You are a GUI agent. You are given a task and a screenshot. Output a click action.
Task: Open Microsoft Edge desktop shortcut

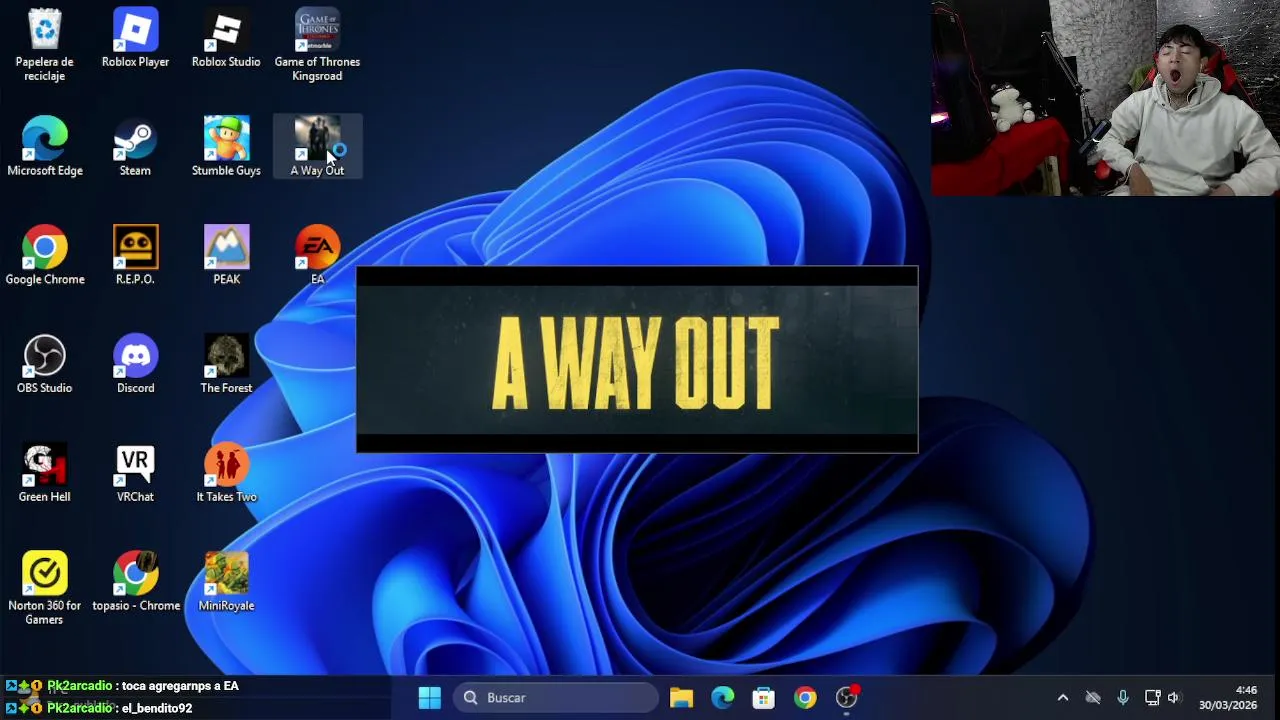pyautogui.click(x=45, y=148)
